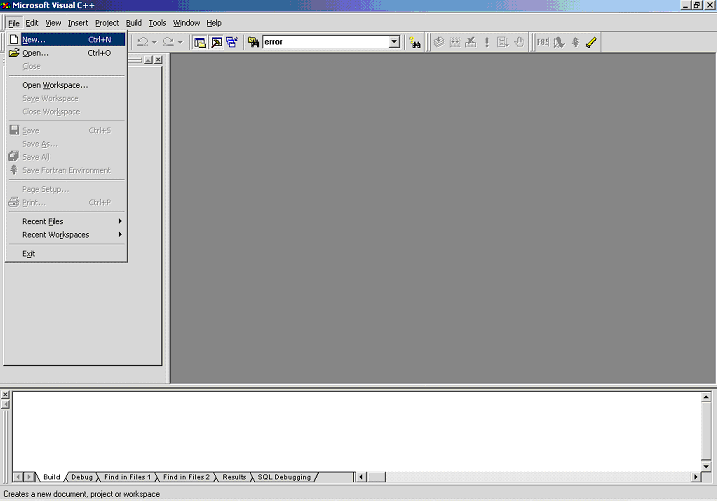Click the Find in Files icon
This screenshot has height=501, width=718.
[x=254, y=42]
